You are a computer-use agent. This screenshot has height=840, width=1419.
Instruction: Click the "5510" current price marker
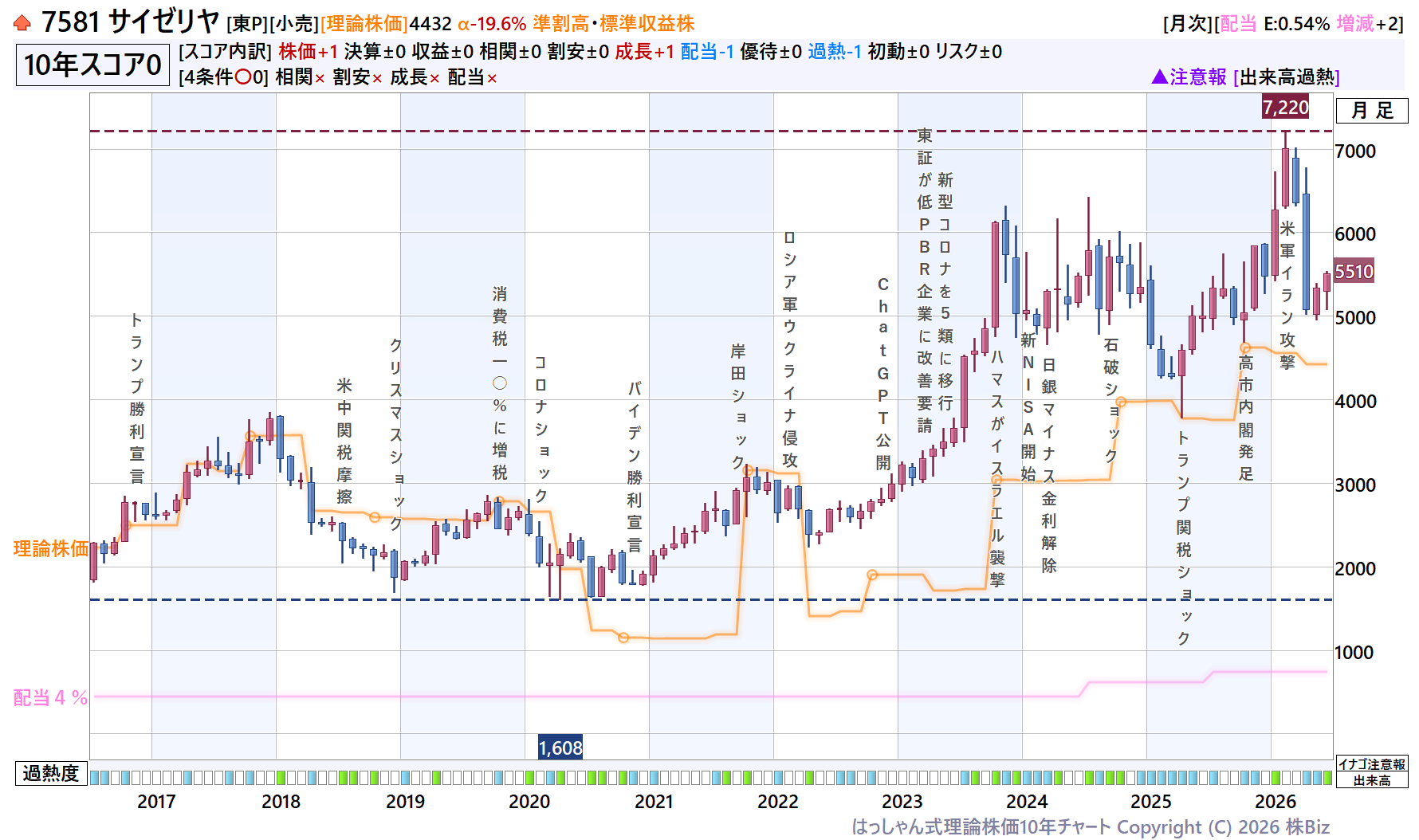pyautogui.click(x=1354, y=272)
